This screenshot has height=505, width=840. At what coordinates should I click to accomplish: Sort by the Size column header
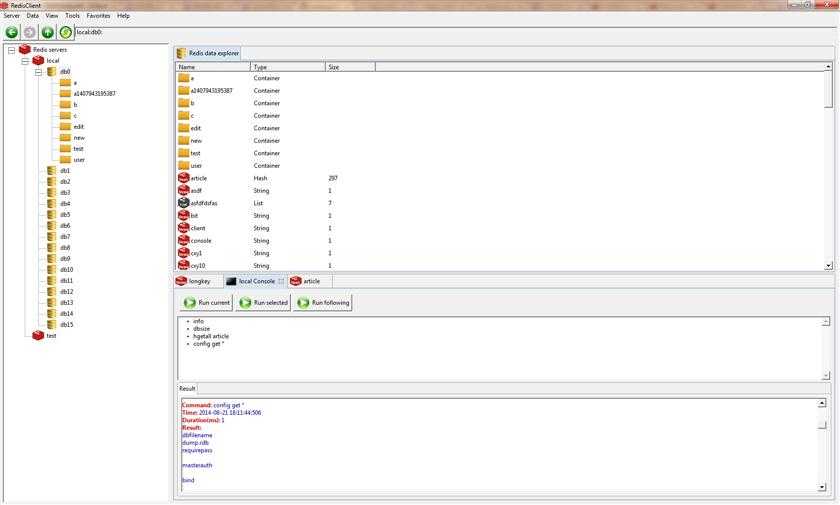tap(350, 67)
